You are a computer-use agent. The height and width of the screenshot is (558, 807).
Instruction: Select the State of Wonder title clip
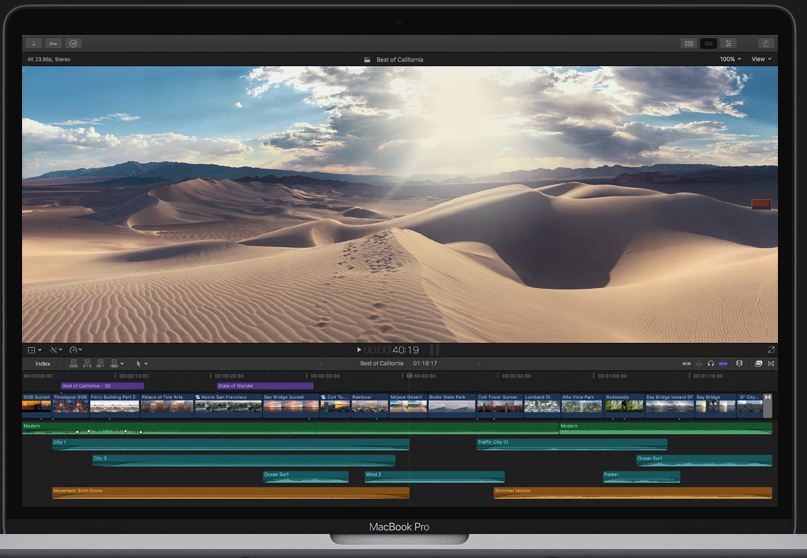point(265,386)
